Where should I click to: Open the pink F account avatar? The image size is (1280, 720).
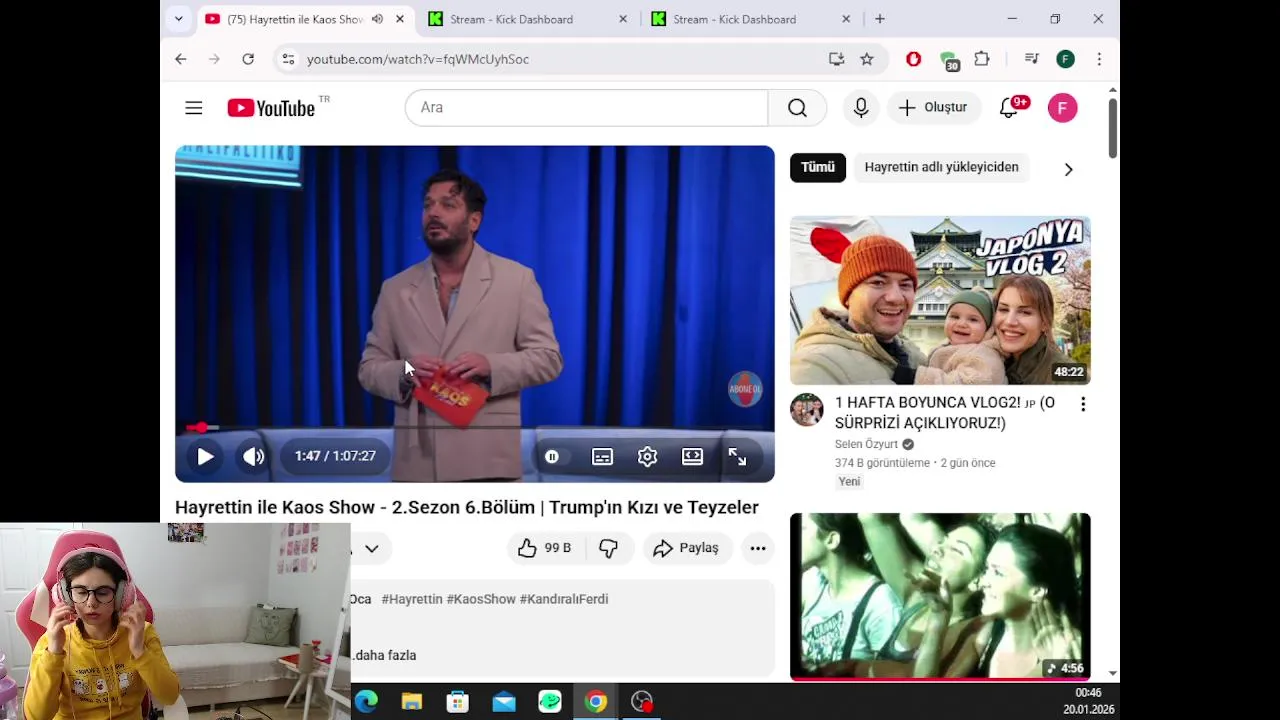[1062, 108]
